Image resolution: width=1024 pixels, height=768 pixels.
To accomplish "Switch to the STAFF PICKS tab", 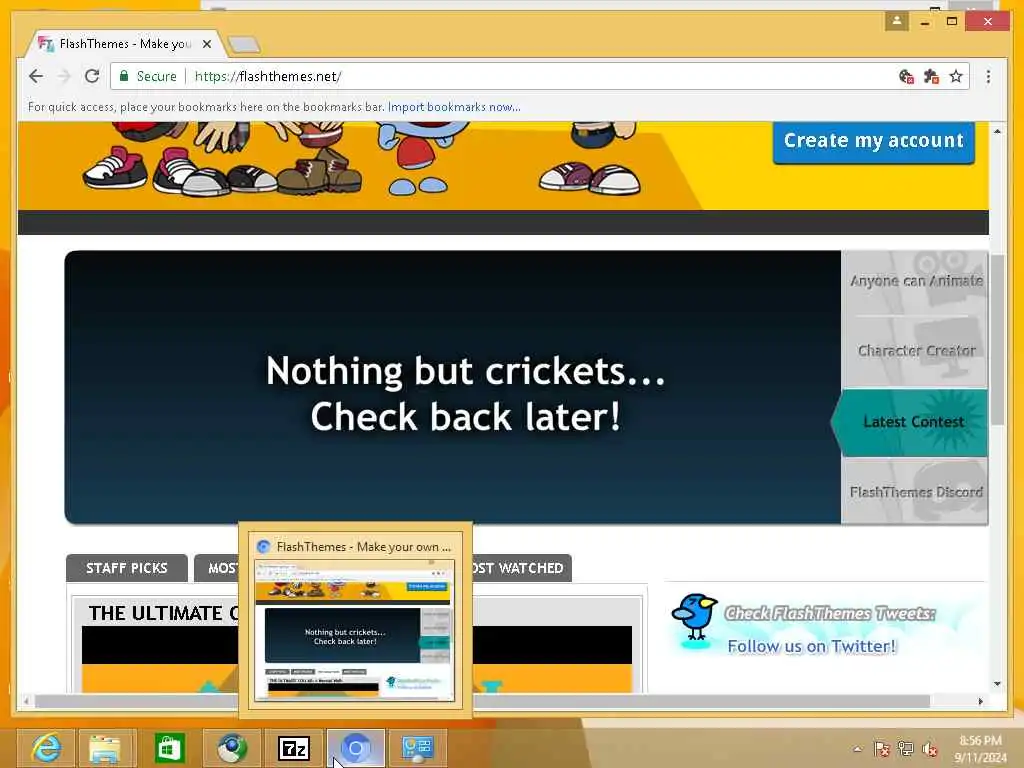I will [127, 568].
